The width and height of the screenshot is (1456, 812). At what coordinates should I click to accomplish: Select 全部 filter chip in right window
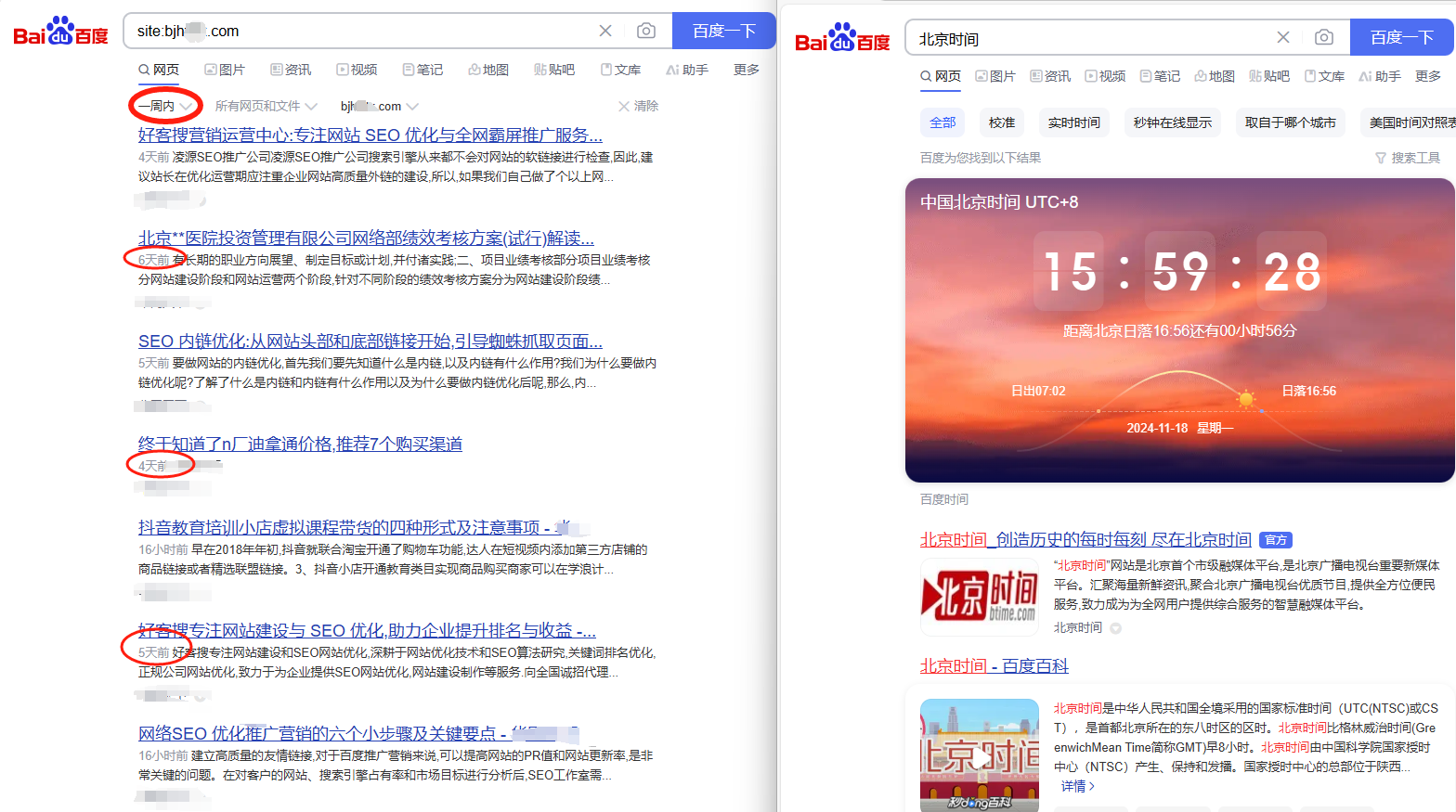tap(942, 122)
